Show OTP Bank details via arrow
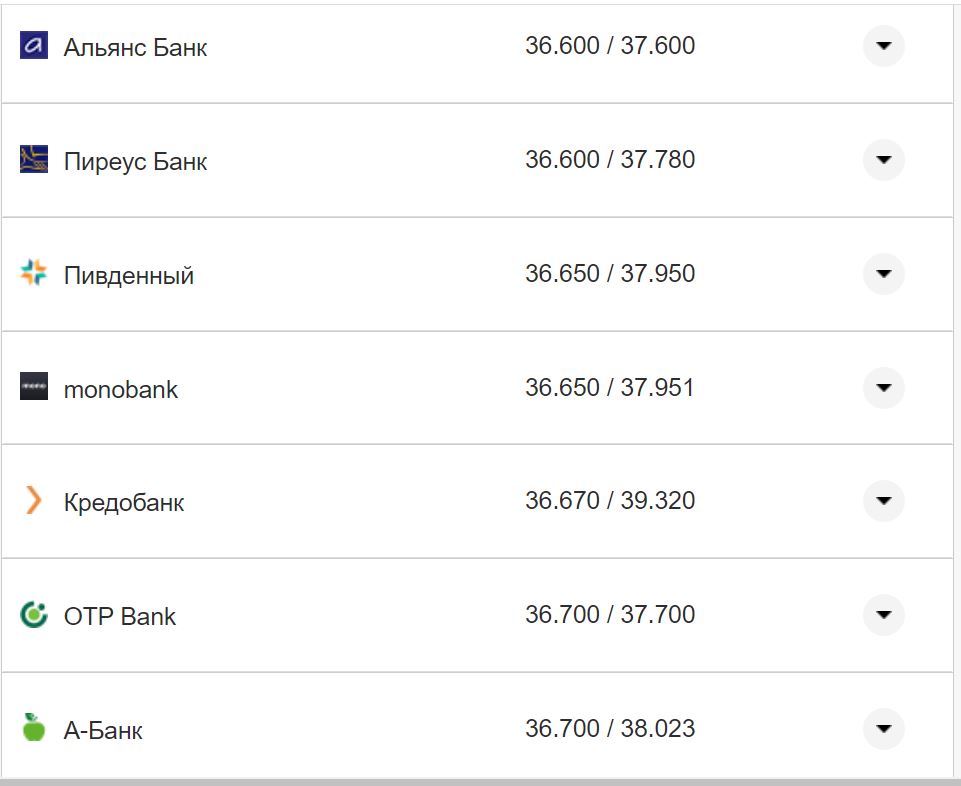 click(883, 614)
